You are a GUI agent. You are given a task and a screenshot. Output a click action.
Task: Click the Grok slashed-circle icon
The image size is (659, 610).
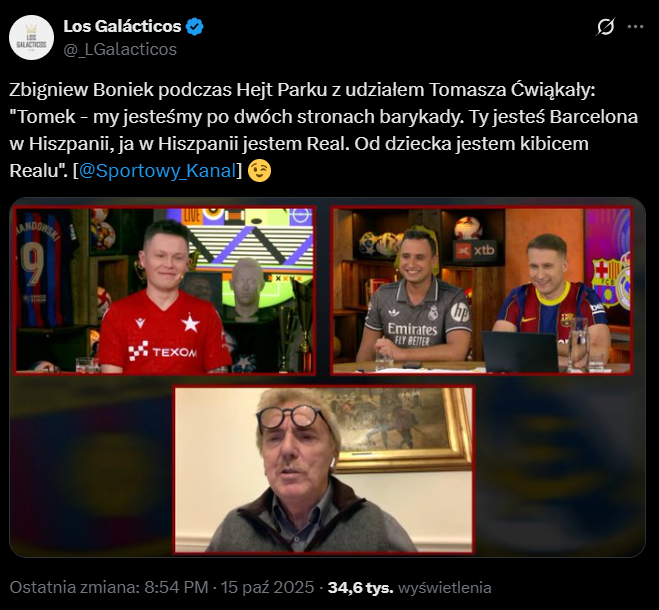pyautogui.click(x=606, y=27)
